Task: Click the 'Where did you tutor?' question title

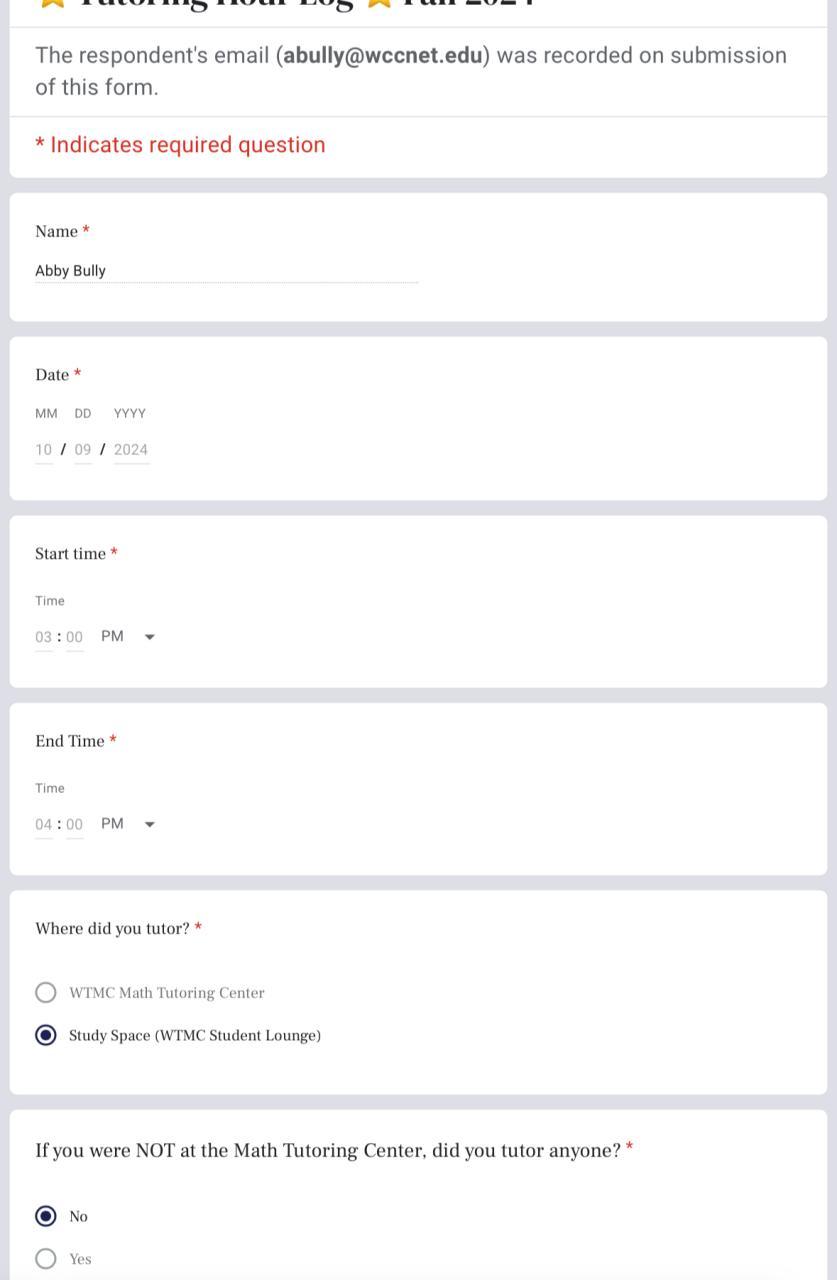Action: pyautogui.click(x=112, y=929)
